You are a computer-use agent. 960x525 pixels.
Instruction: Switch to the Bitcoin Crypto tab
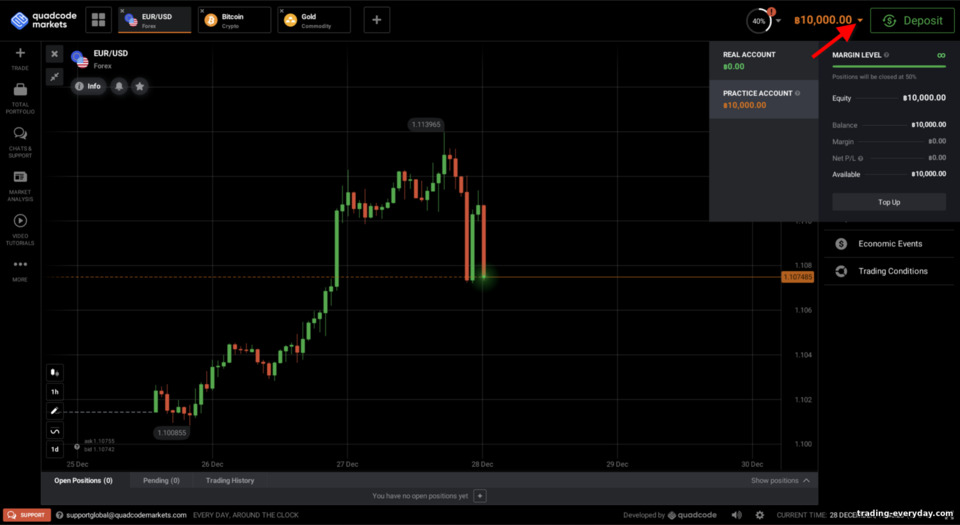tap(234, 20)
